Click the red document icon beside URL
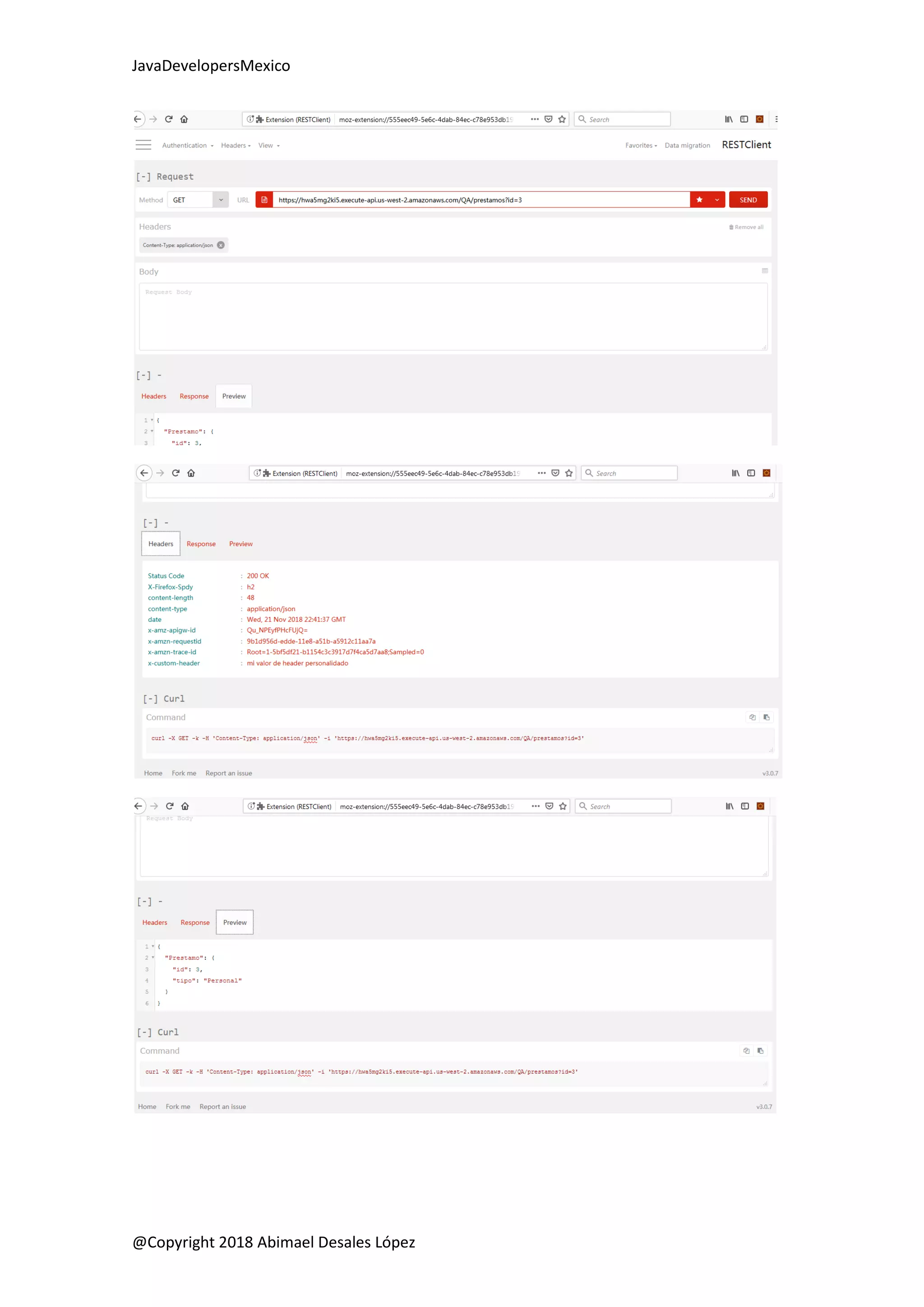This screenshot has height=1307, width=924. (x=264, y=200)
